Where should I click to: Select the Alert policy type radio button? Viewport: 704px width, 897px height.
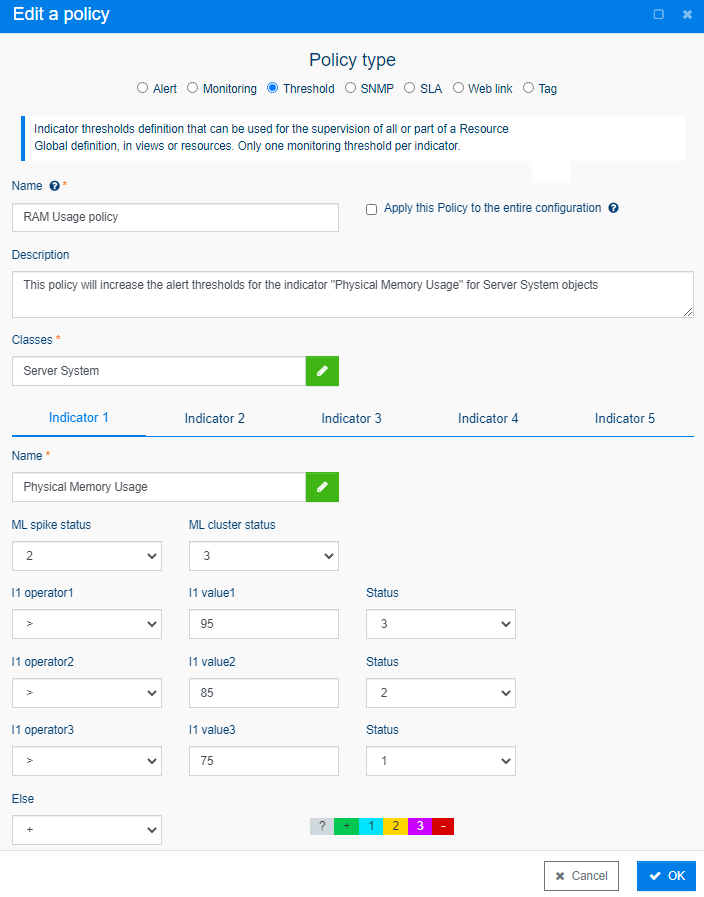click(x=142, y=88)
